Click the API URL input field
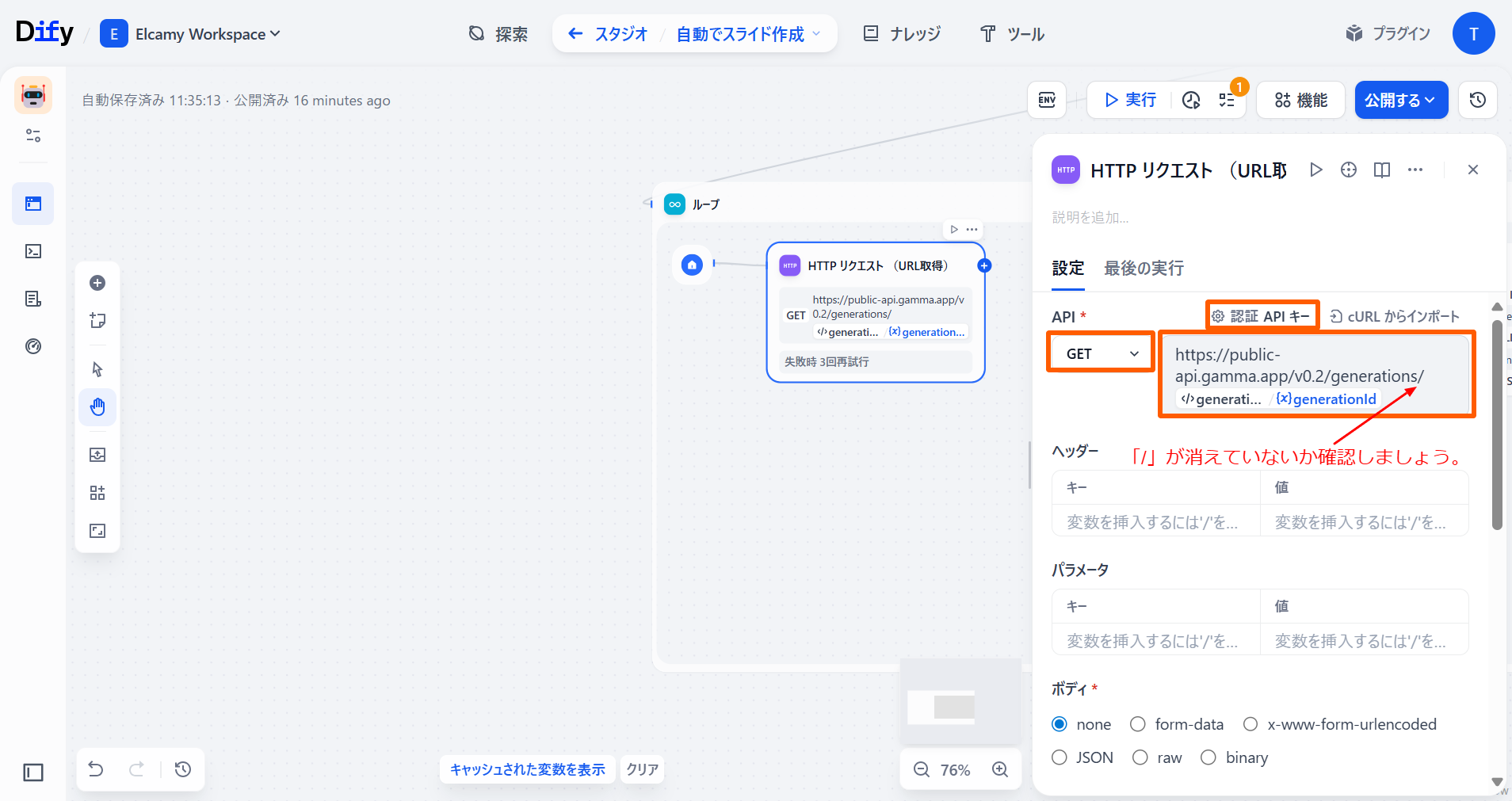This screenshot has width=1512, height=801. coord(1315,365)
